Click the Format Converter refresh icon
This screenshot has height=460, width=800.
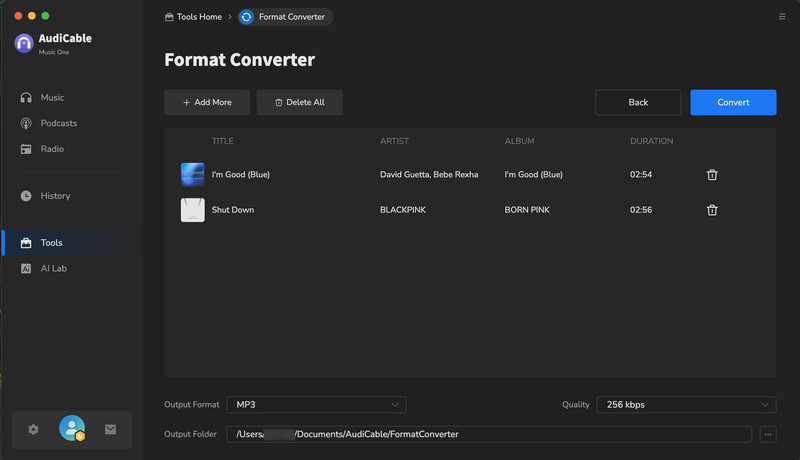(x=246, y=17)
